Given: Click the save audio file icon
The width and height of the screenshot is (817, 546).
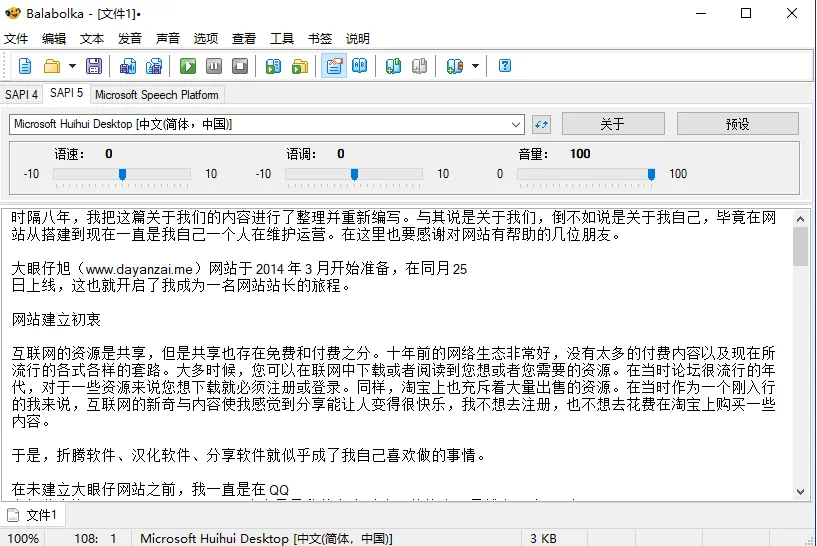Looking at the screenshot, I should pos(128,66).
